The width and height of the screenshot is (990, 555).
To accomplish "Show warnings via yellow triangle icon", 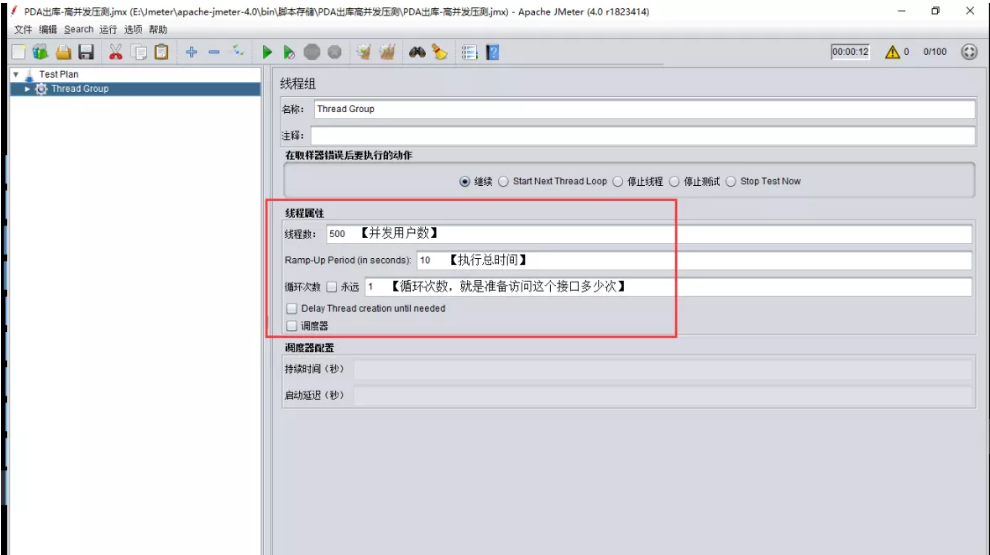I will coord(892,52).
